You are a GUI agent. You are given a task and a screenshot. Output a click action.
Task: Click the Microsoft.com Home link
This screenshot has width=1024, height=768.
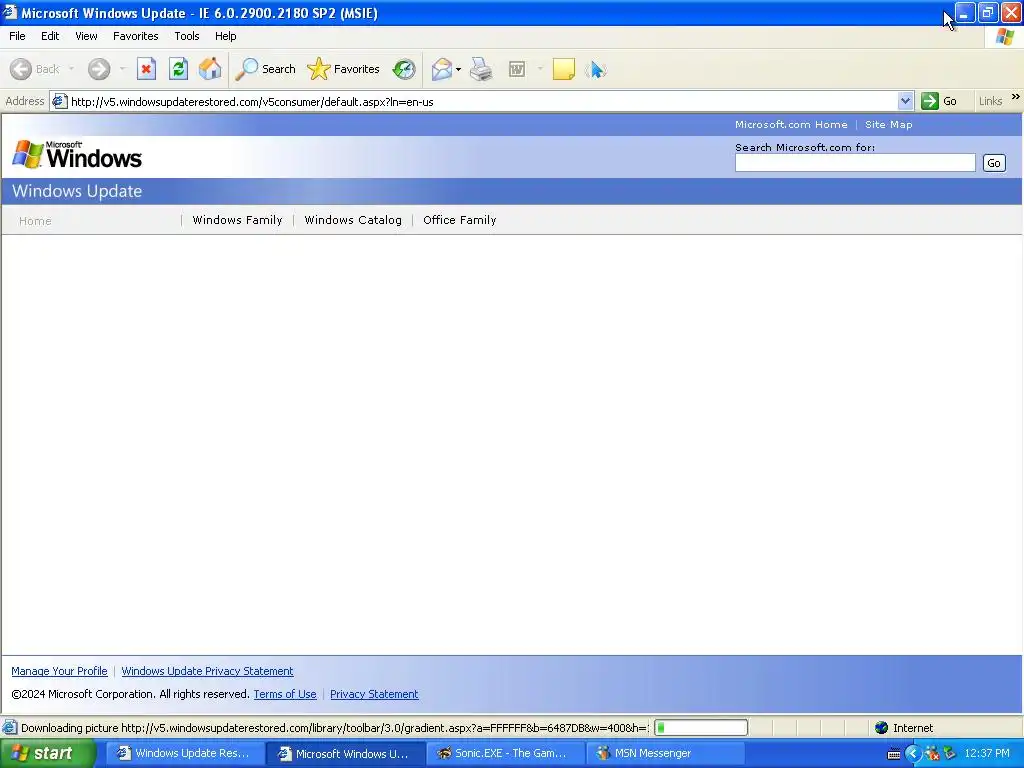click(791, 124)
